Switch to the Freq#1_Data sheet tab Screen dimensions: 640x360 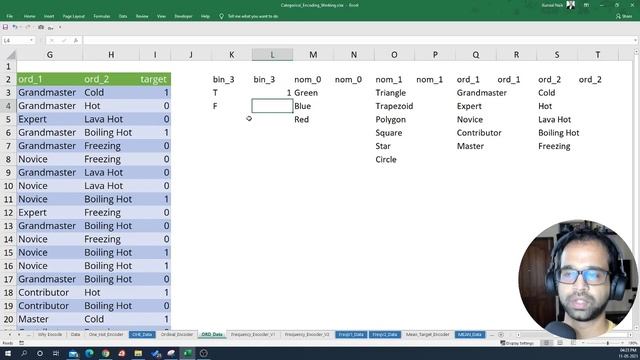click(351, 335)
